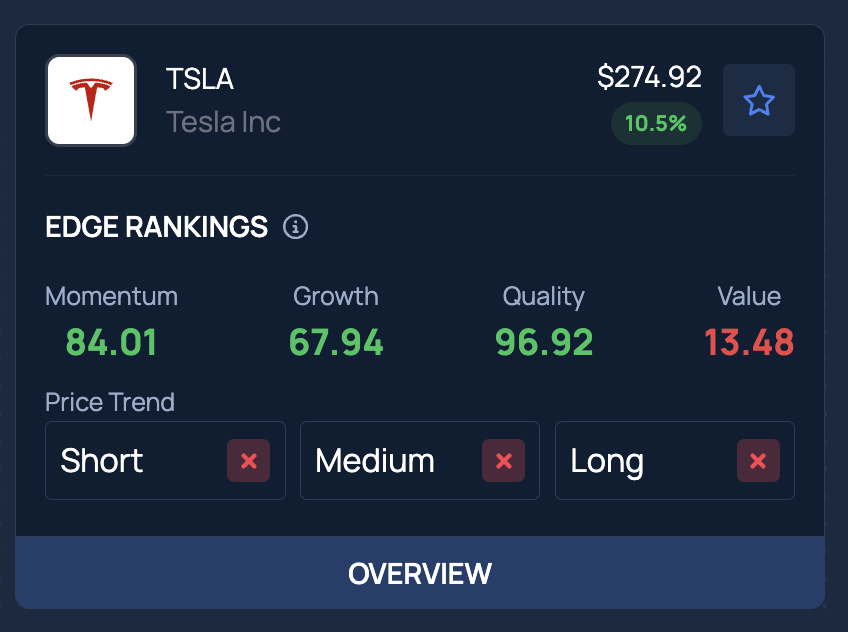Screen dimensions: 848x632
Task: Select the Growth score 67.94
Action: coord(336,342)
